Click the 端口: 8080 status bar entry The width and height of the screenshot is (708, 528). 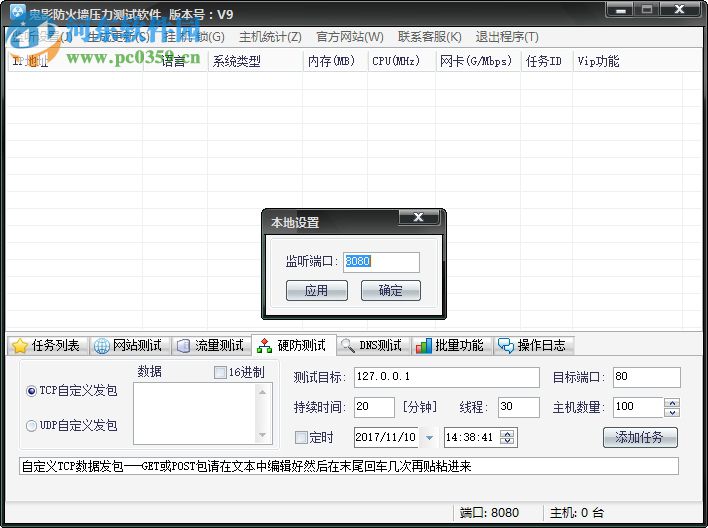coord(489,513)
